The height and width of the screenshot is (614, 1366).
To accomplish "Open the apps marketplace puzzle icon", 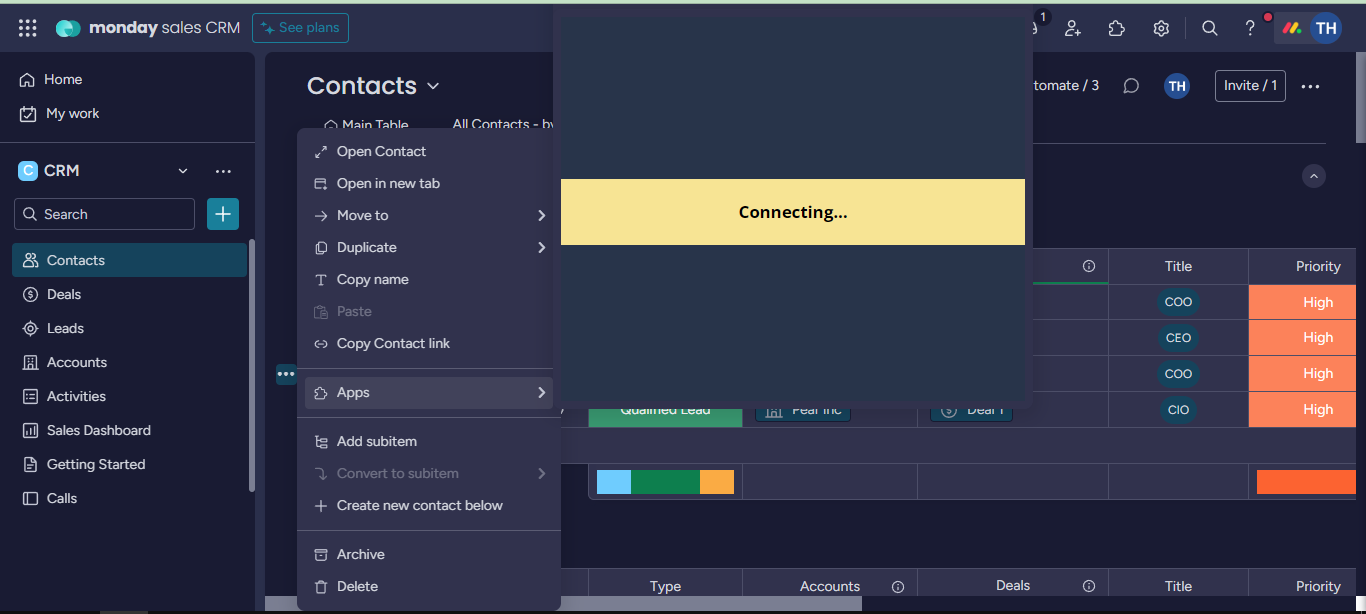I will (1117, 28).
